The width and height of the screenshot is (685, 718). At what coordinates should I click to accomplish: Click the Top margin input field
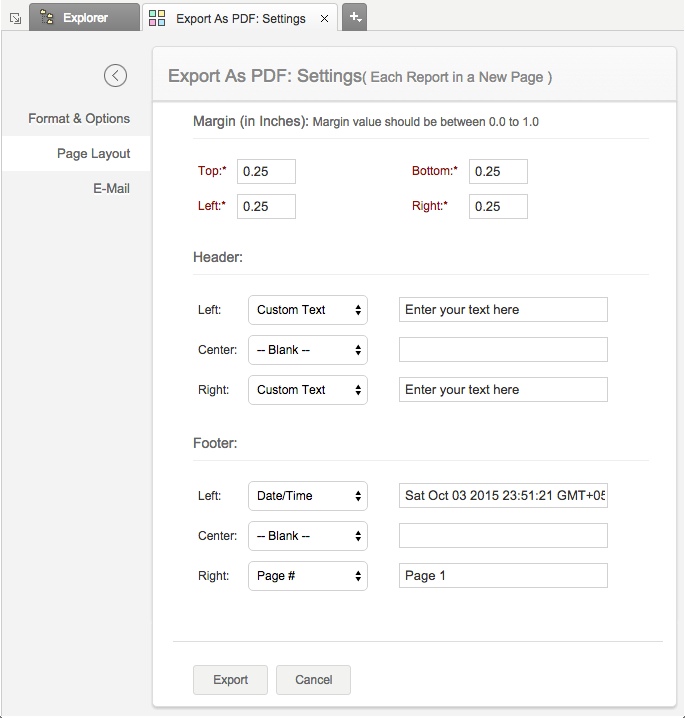266,171
